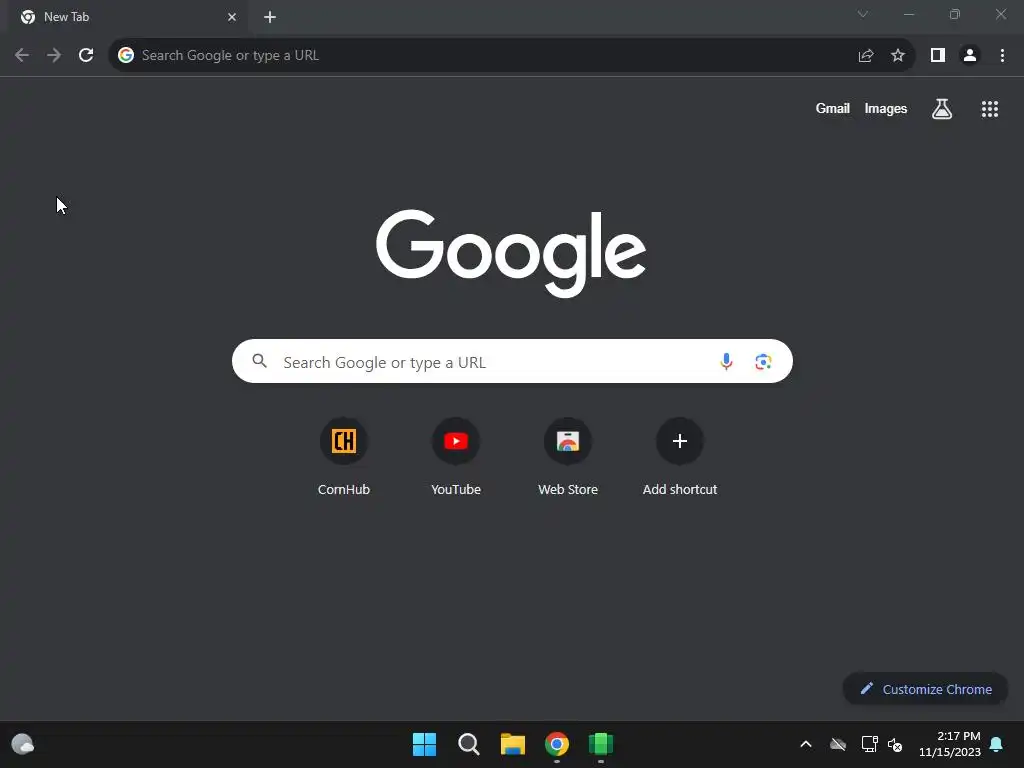Add a new shortcut tile
1024x768 pixels.
(680, 456)
